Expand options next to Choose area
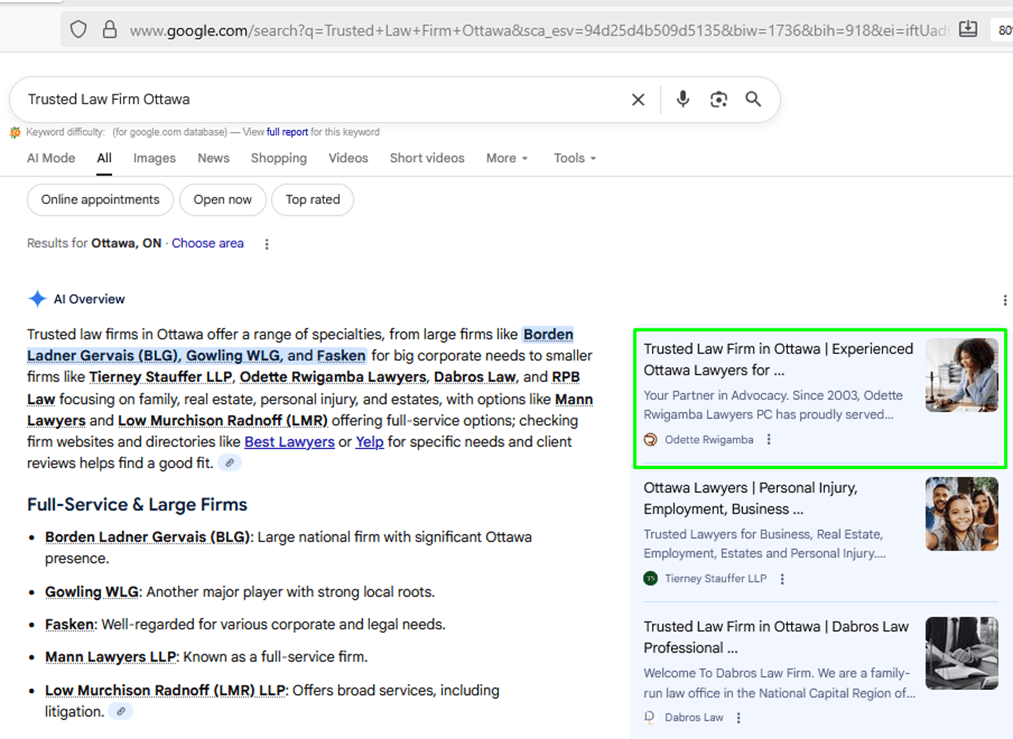This screenshot has height=739, width=1013. click(266, 244)
